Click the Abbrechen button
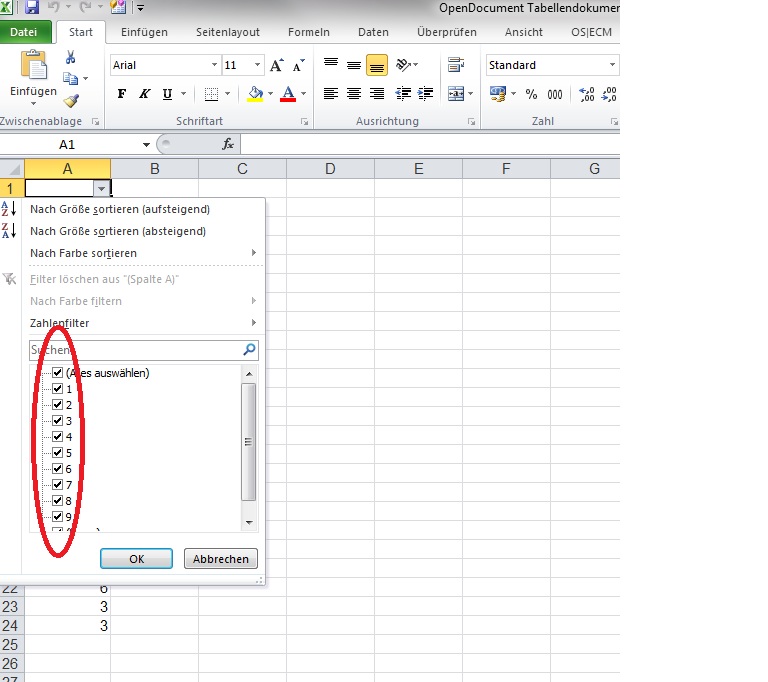This screenshot has height=682, width=768. 221,559
